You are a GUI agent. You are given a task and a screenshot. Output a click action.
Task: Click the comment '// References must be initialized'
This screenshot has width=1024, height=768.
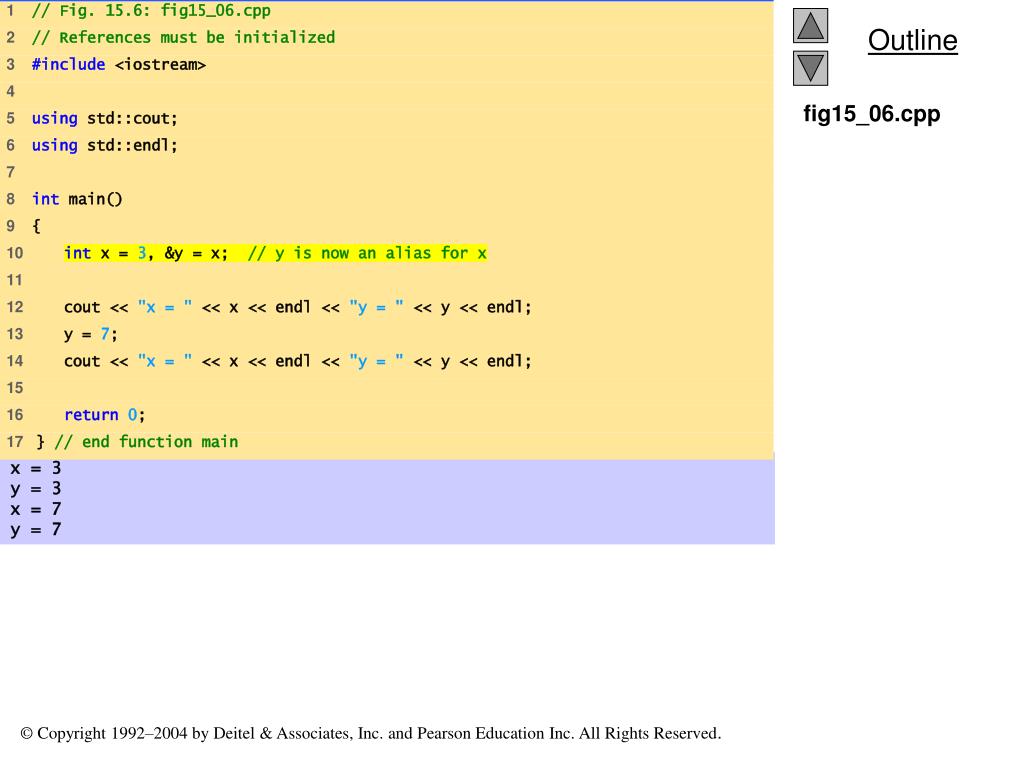click(184, 37)
